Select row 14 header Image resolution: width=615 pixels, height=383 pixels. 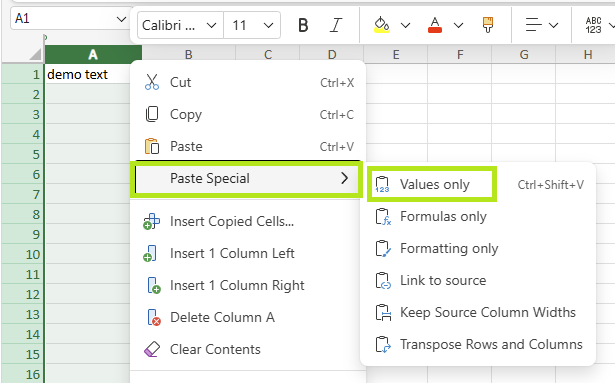[23, 334]
